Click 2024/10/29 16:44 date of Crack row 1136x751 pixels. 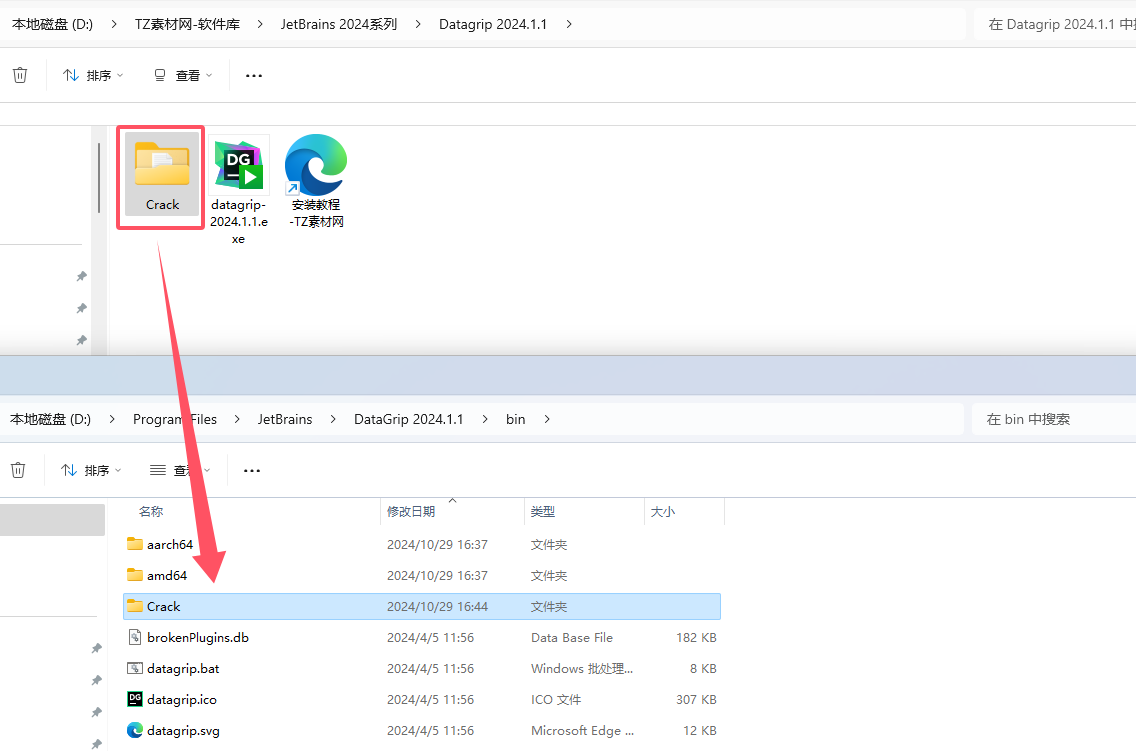click(x=438, y=607)
